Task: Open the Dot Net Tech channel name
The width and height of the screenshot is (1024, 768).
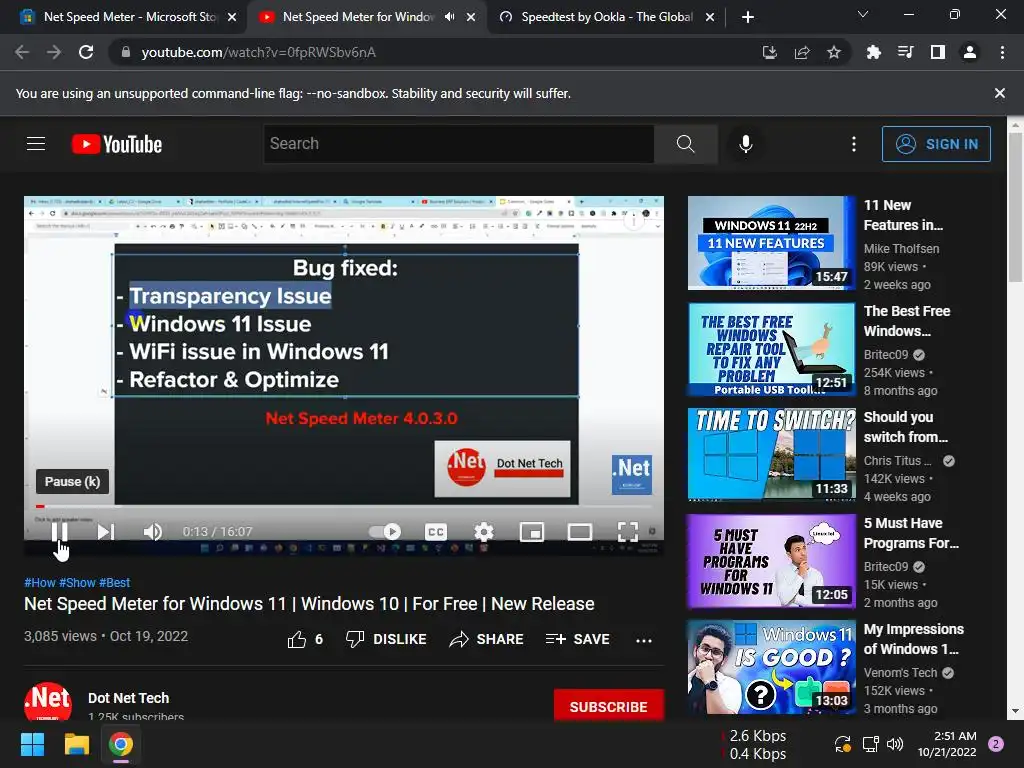Action: pos(129,698)
